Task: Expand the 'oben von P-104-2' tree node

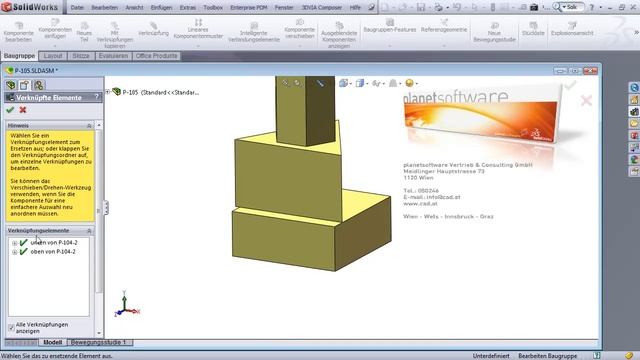Action: 14,252
